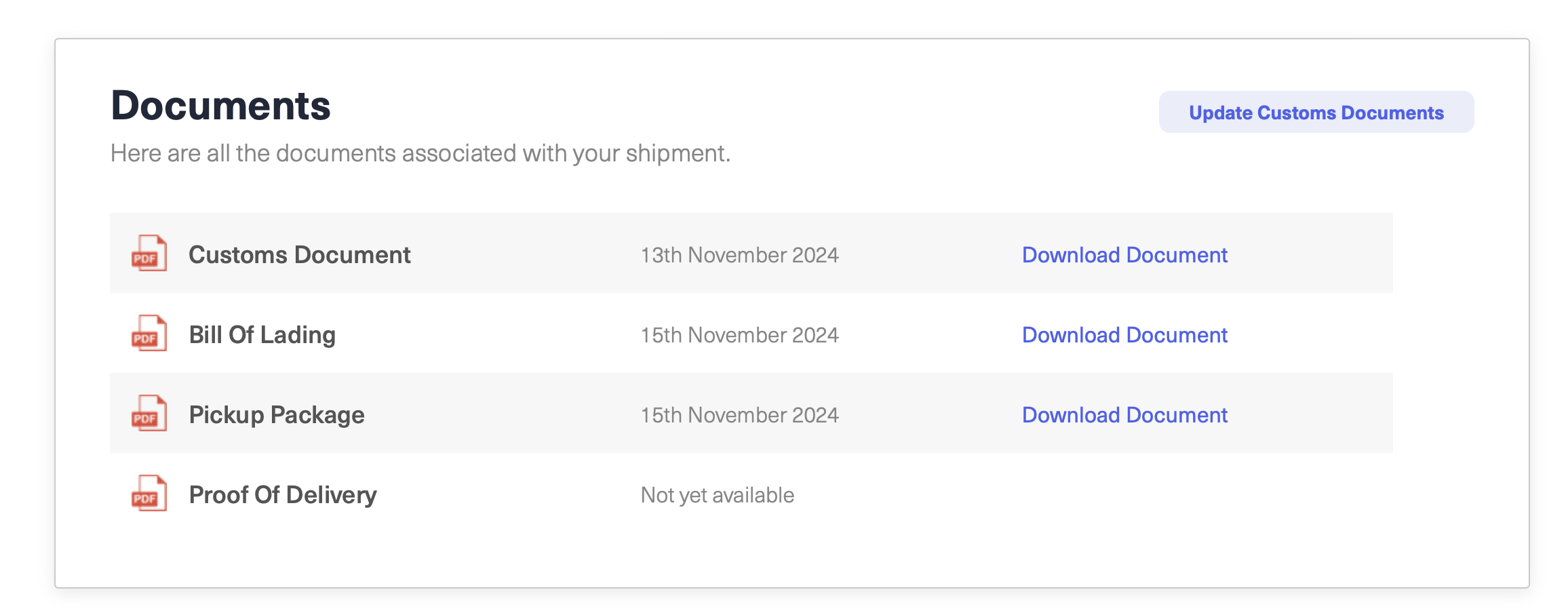1568x613 pixels.
Task: Click the Pickup Package date text
Action: pos(739,415)
